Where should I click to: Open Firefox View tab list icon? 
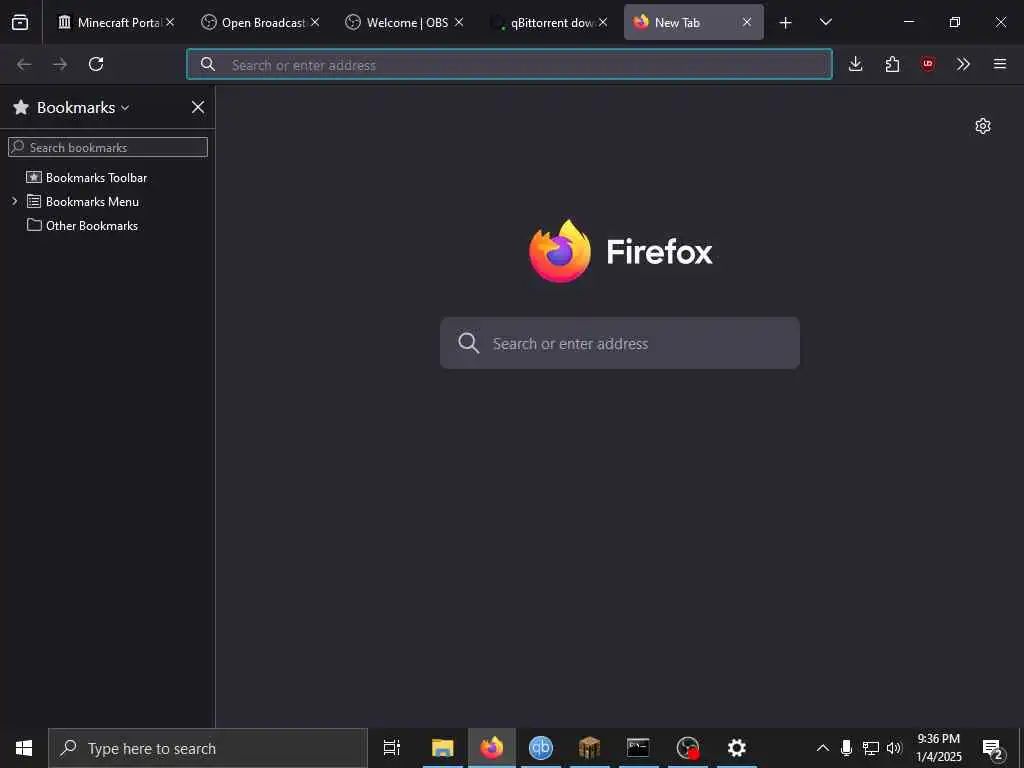coord(20,22)
